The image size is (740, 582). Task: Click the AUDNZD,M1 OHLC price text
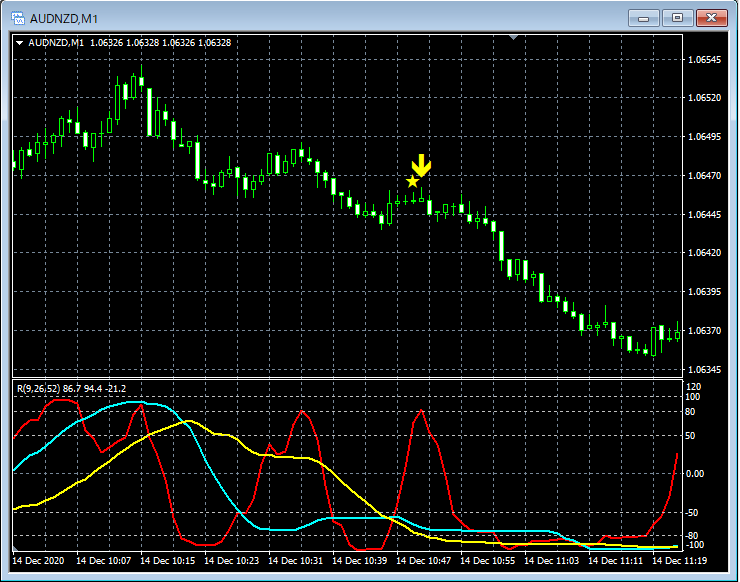tap(160, 43)
